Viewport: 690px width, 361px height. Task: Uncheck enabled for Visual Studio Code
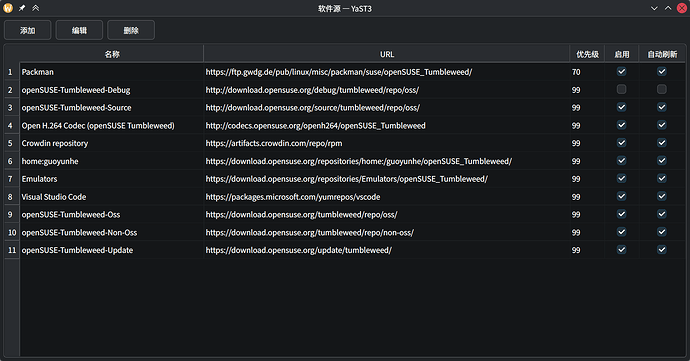click(x=621, y=196)
